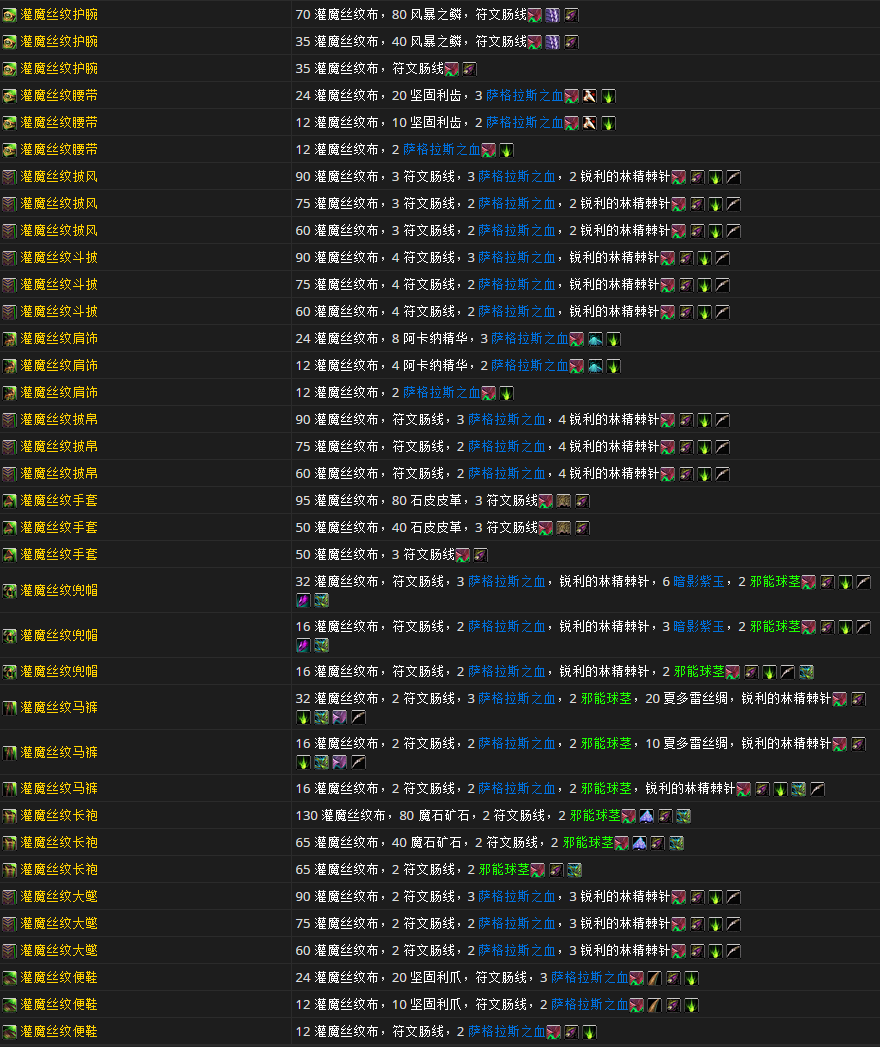The height and width of the screenshot is (1047, 880).
Task: Click green 萨格拉斯之血 icon in 12 灌魔丝纹布, 10 坚固利齿 row
Action: pyautogui.click(x=608, y=123)
